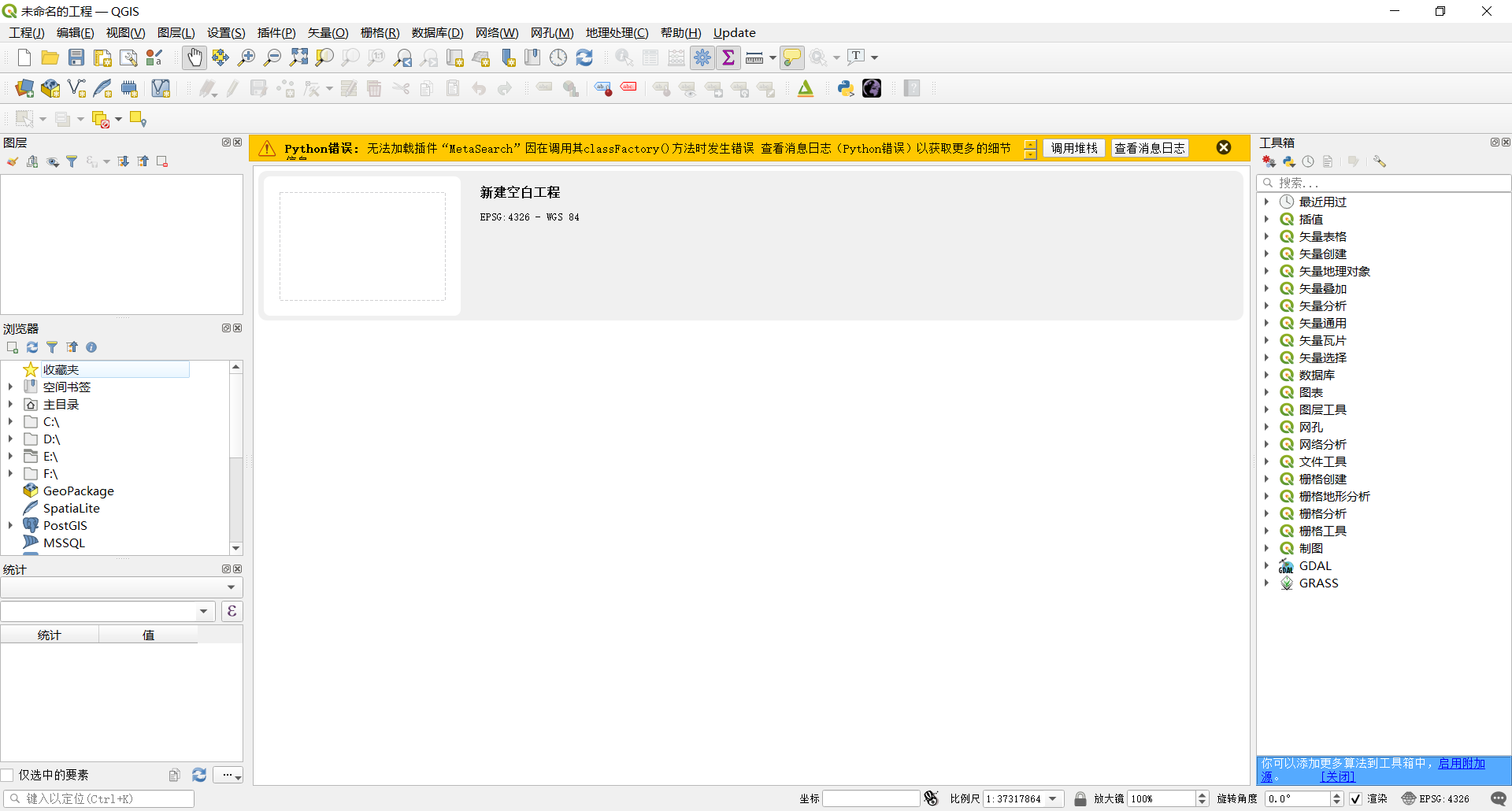Click the EPSG:4326 CRS button
Screen dimensions: 1512x811
[1436, 798]
